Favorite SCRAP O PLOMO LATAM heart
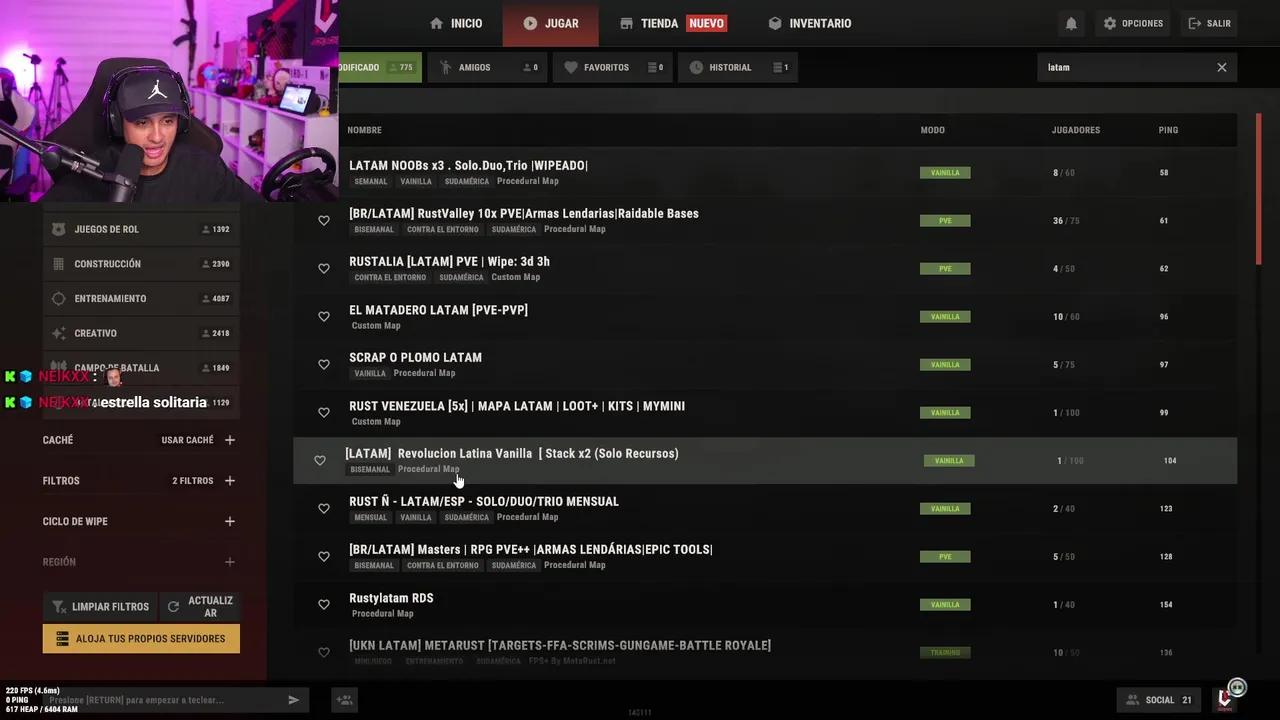 [324, 364]
